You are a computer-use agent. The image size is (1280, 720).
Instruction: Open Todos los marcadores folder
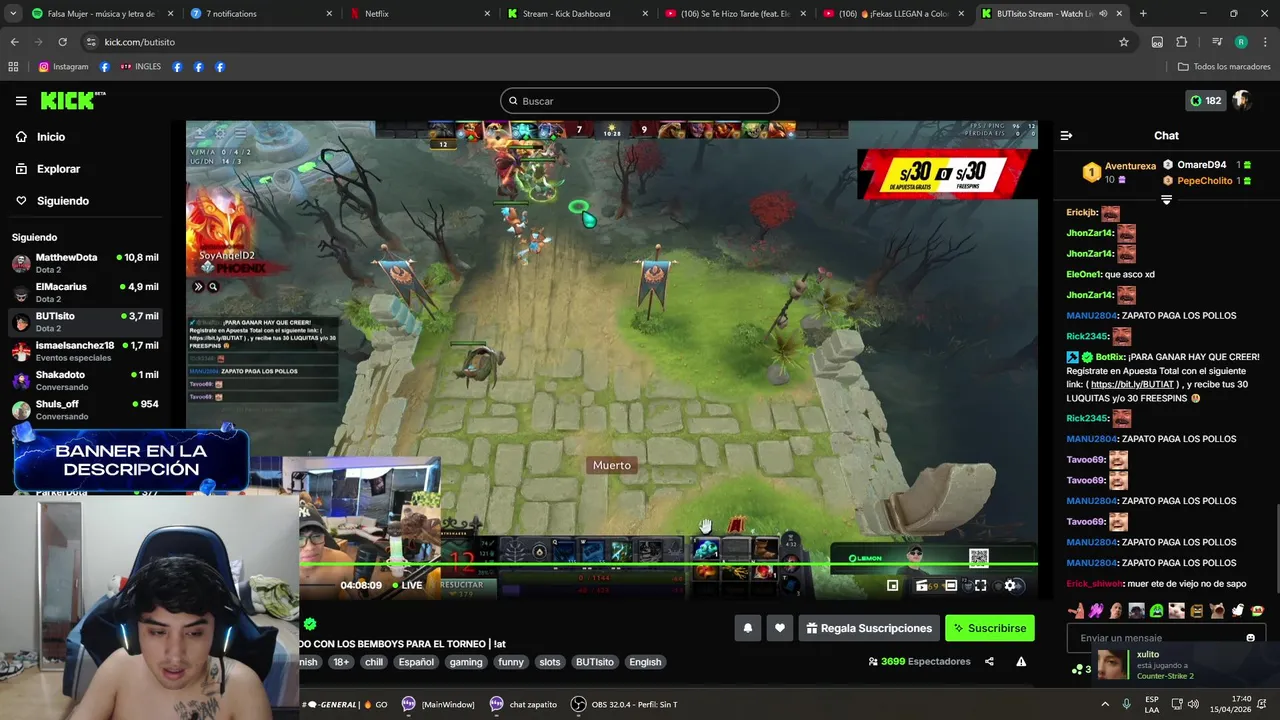point(1224,67)
